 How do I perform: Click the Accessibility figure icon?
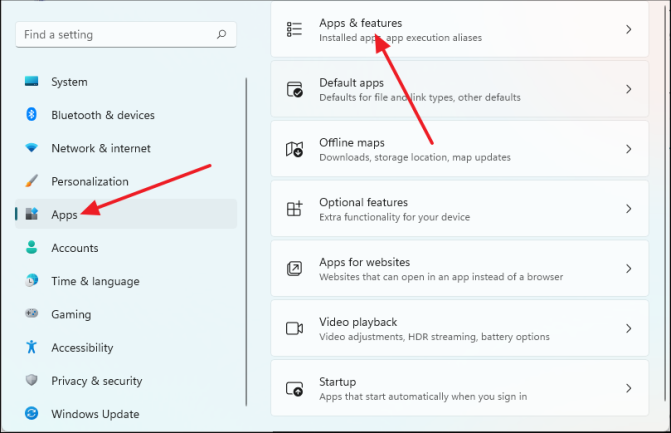32,348
